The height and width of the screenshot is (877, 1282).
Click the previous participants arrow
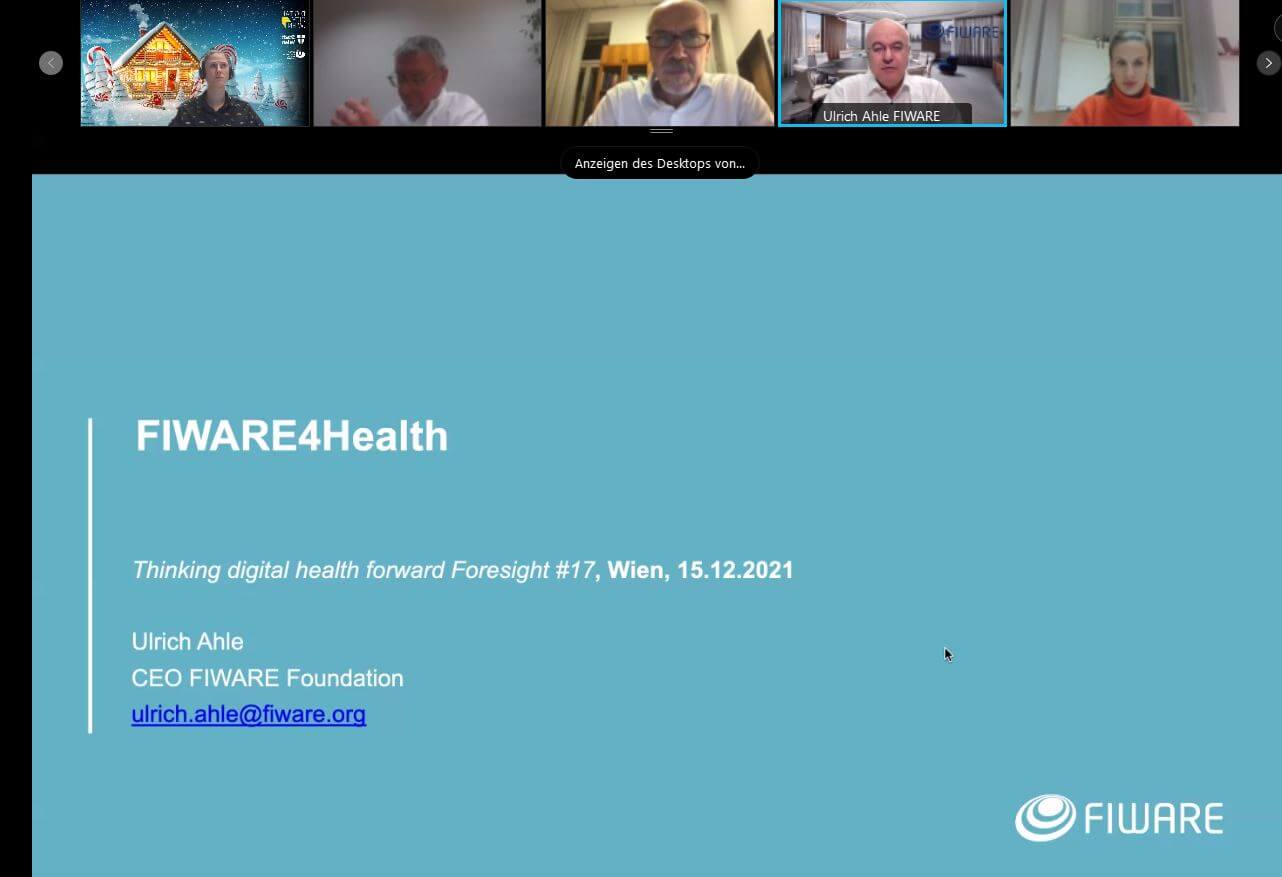[51, 63]
